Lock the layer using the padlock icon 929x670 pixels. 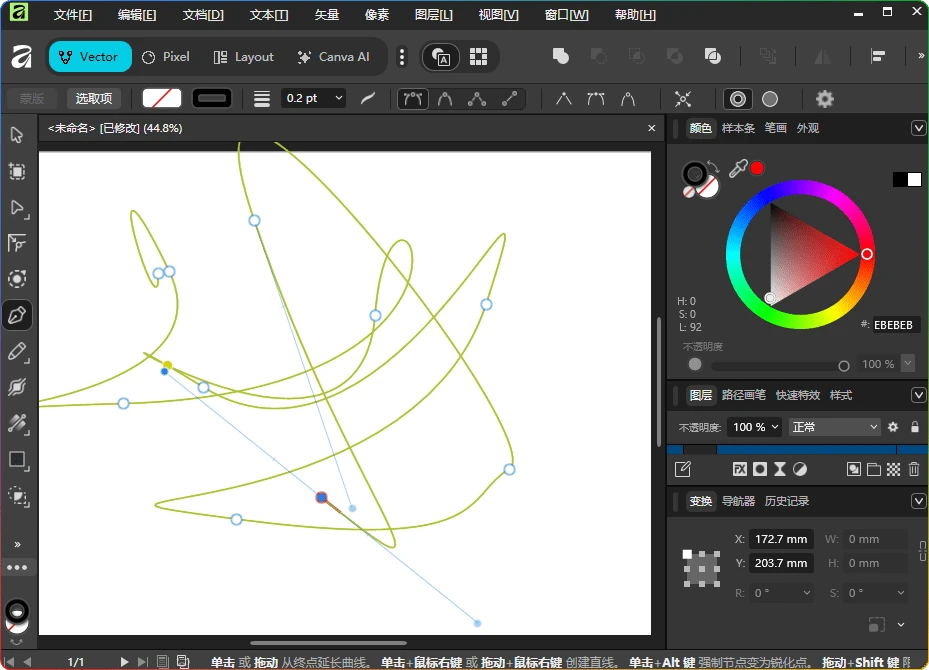pyautogui.click(x=915, y=427)
